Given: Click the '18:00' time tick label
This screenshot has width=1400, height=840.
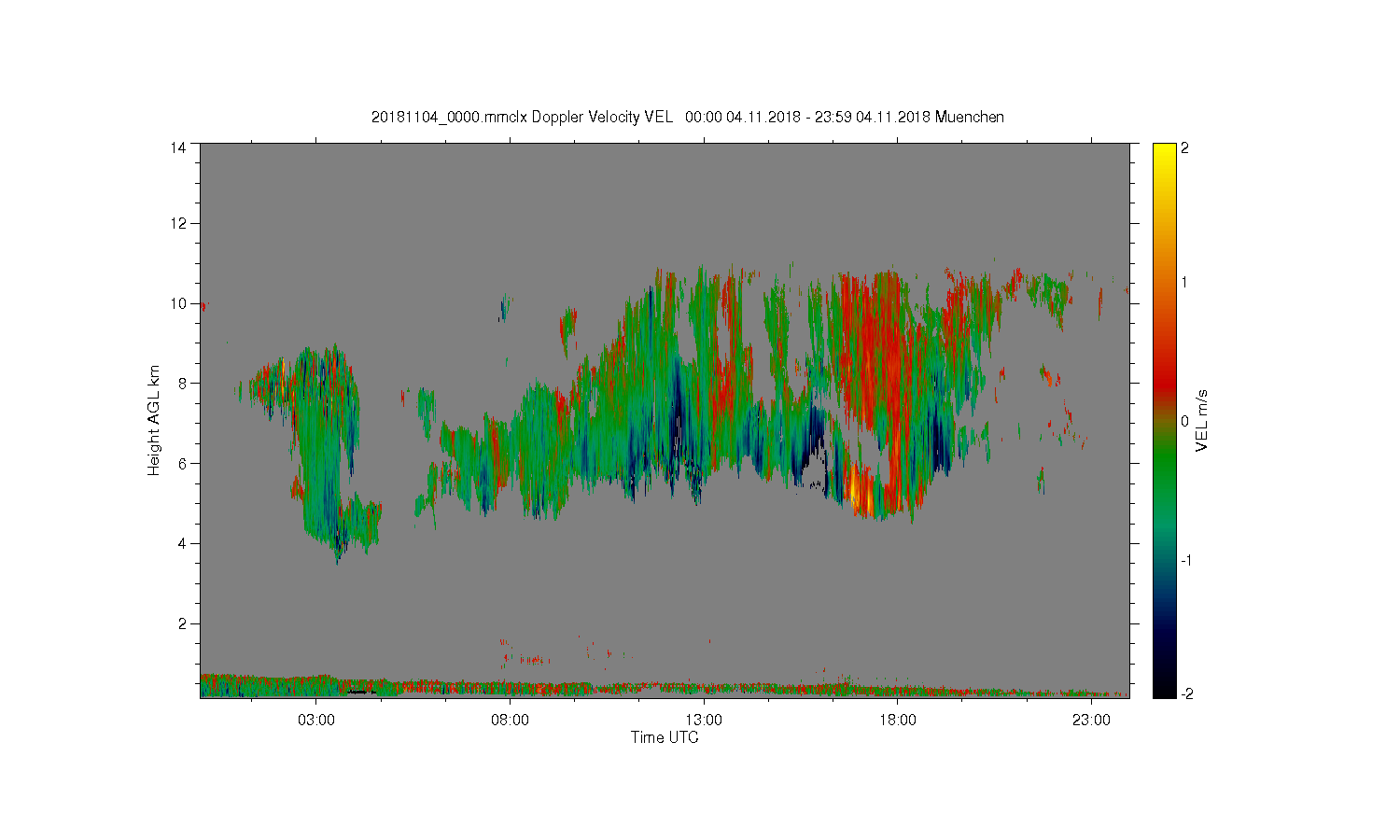Looking at the screenshot, I should click(898, 720).
